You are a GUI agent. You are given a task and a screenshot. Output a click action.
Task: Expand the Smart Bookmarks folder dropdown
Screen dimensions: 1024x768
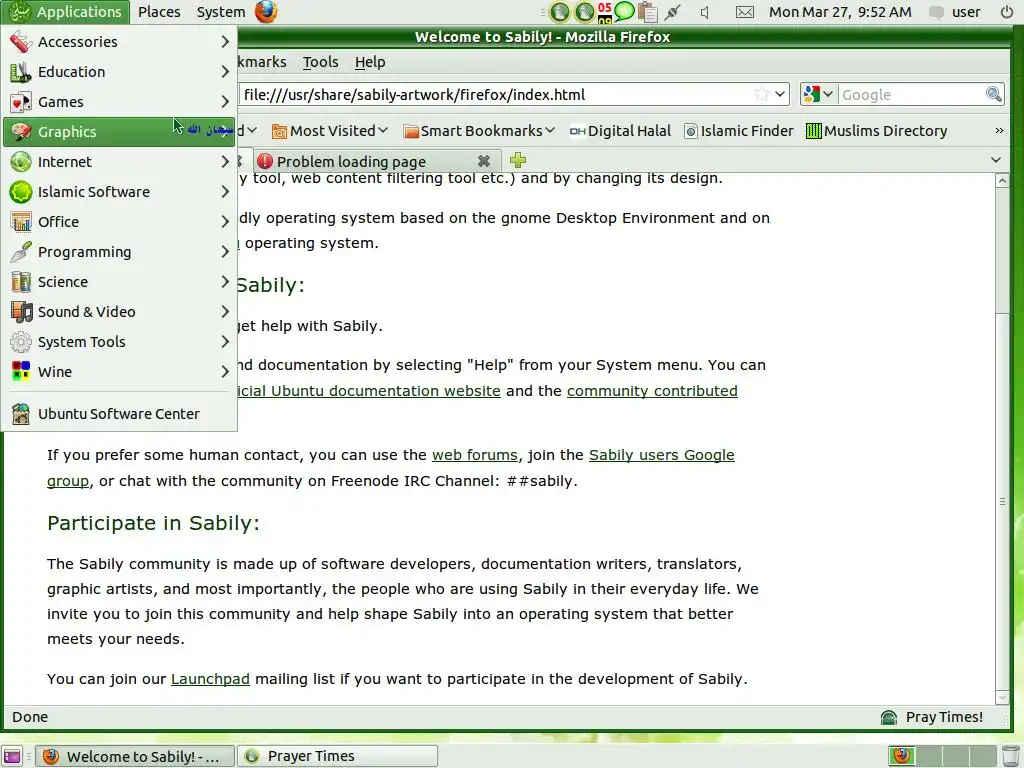479,131
